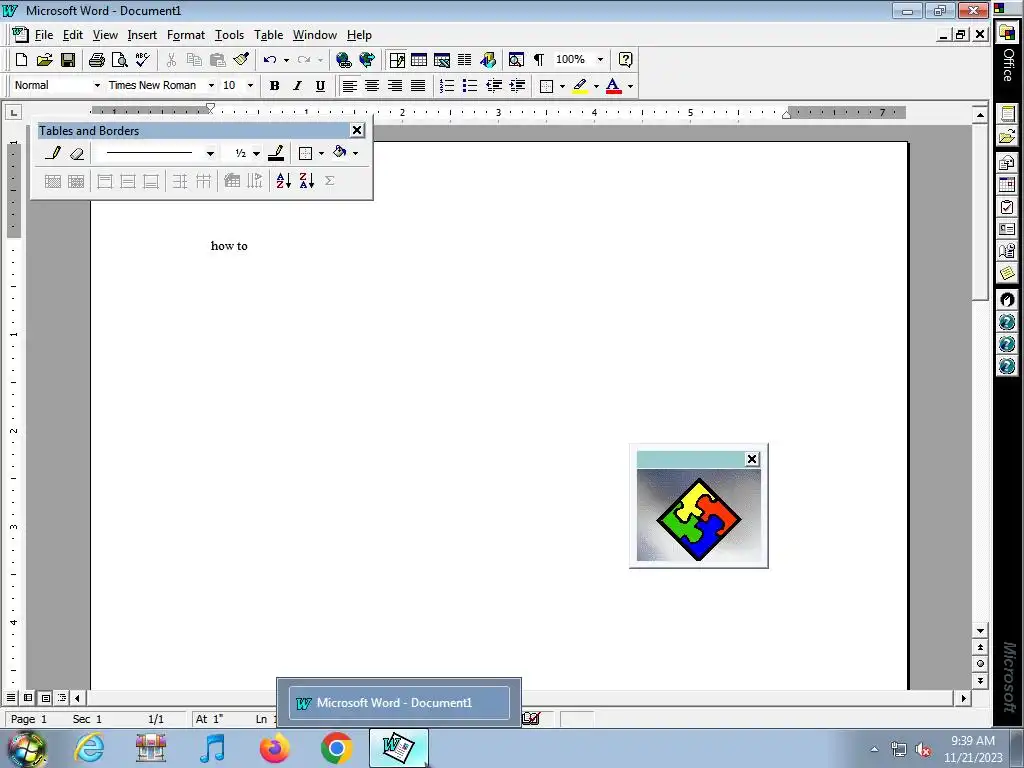Open the Line Style dropdown
This screenshot has width=1024, height=768.
tap(210, 153)
